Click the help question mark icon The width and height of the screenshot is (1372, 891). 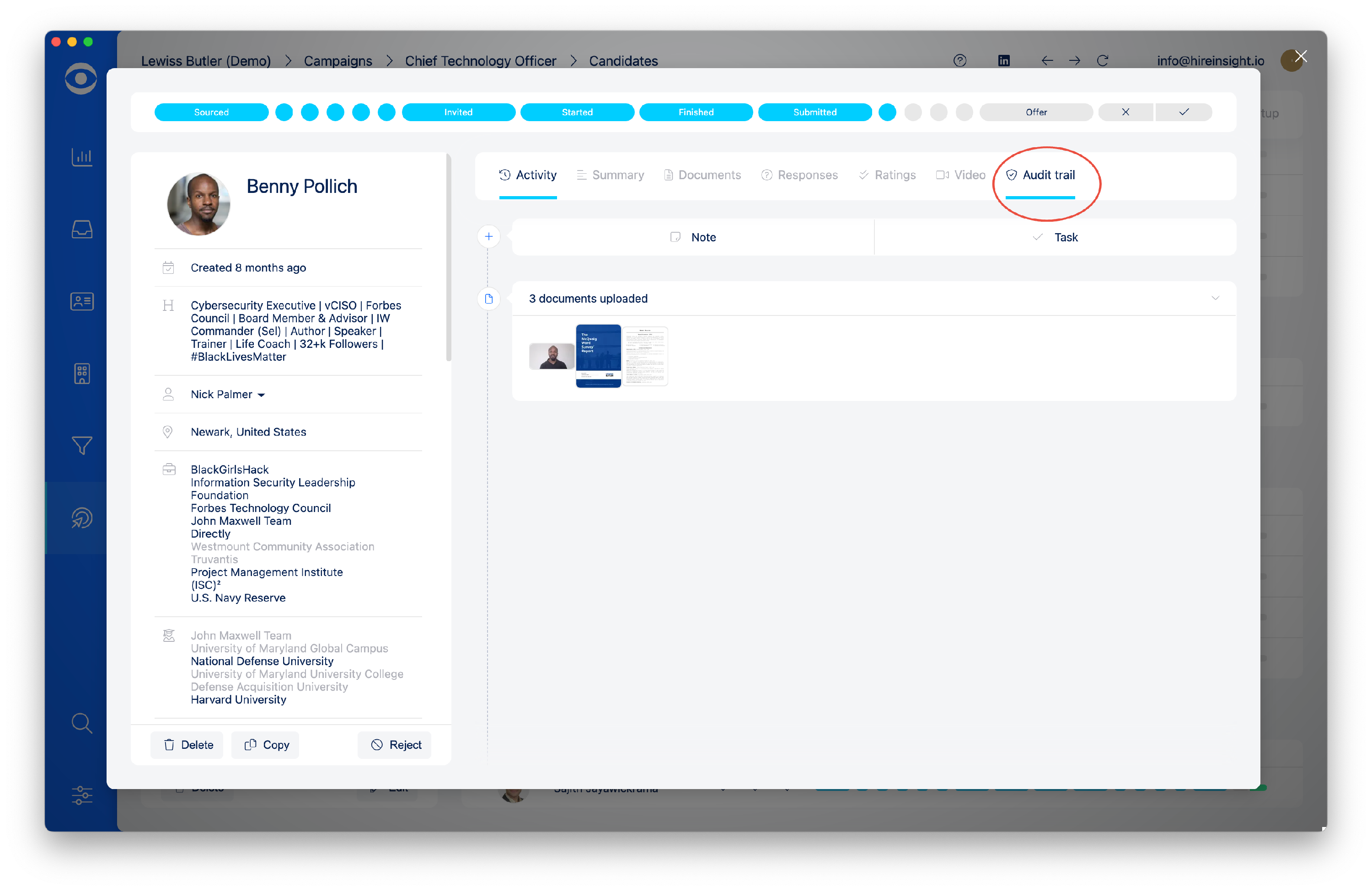(x=960, y=60)
